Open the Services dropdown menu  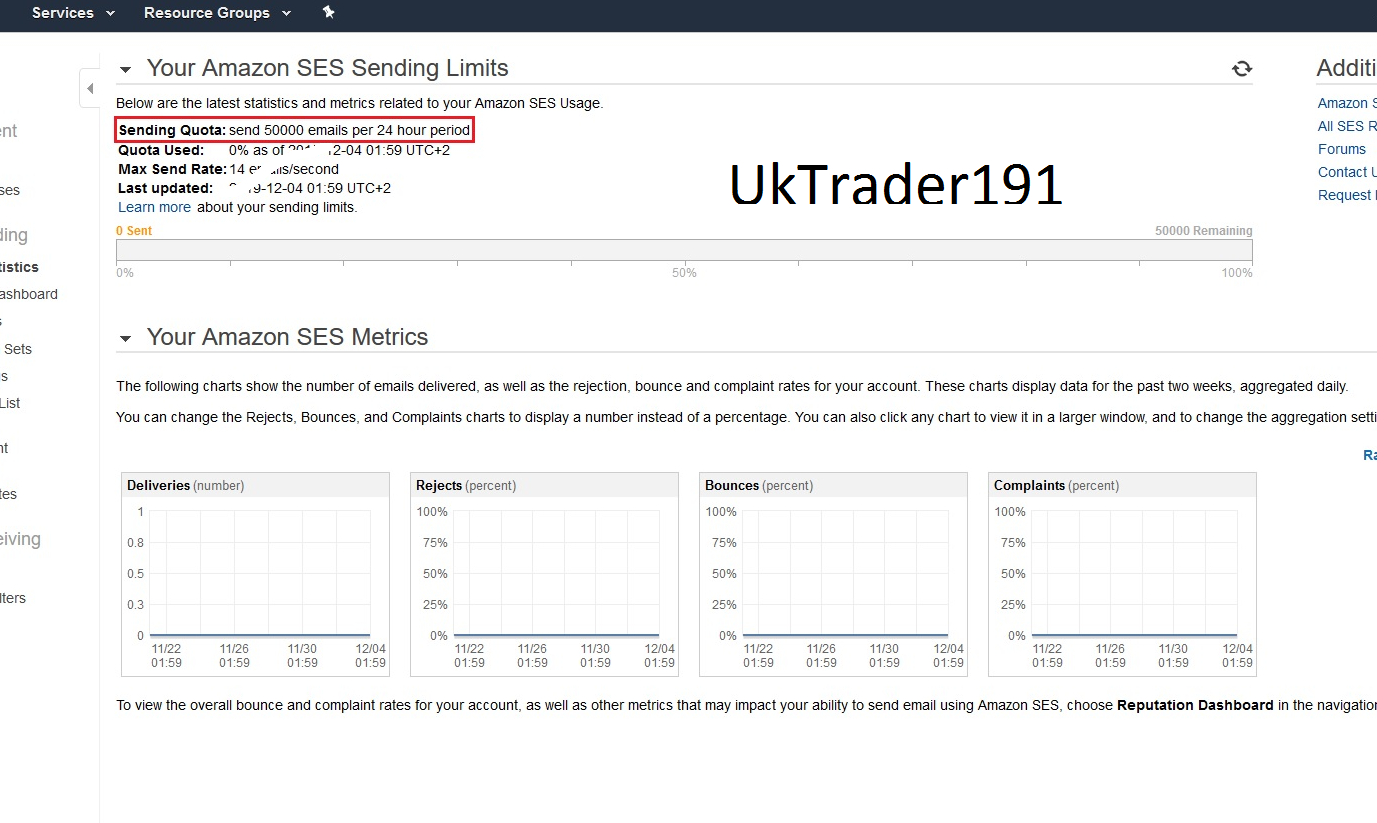(74, 13)
